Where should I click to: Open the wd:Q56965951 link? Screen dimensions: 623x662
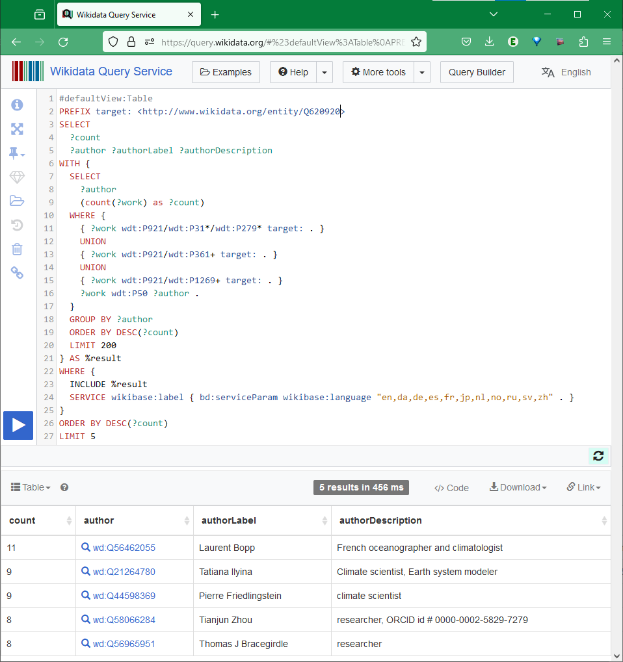coord(124,644)
